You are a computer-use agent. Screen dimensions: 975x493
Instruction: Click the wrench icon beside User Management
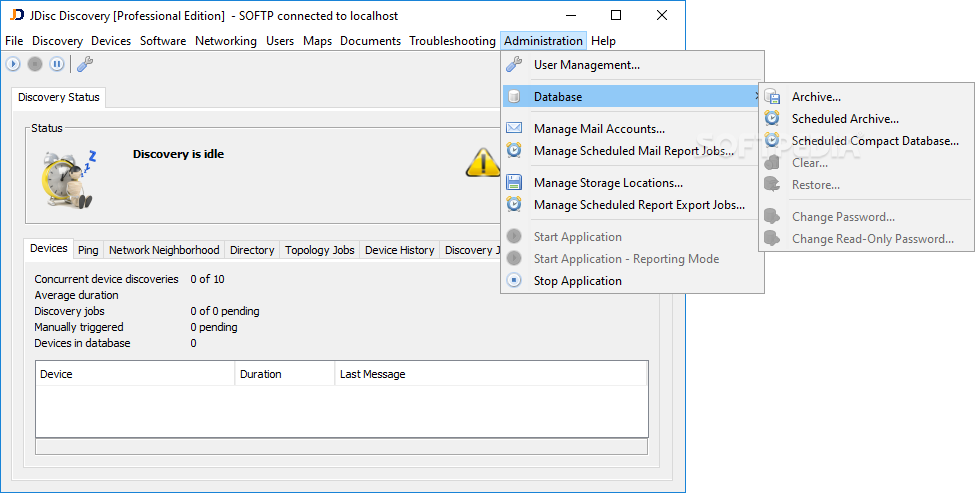[514, 64]
